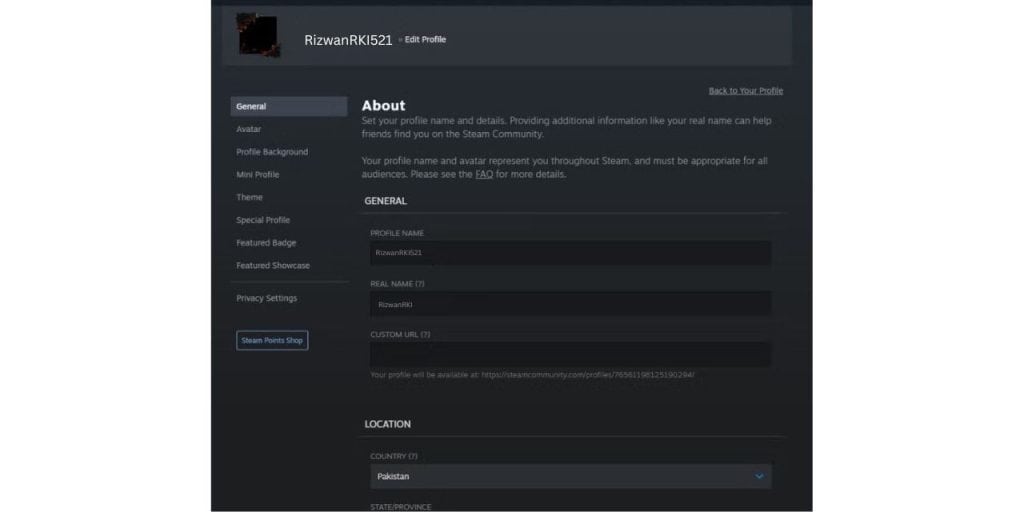Click the REAL NAME (?) label
Image resolution: width=1024 pixels, height=512 pixels.
point(397,284)
